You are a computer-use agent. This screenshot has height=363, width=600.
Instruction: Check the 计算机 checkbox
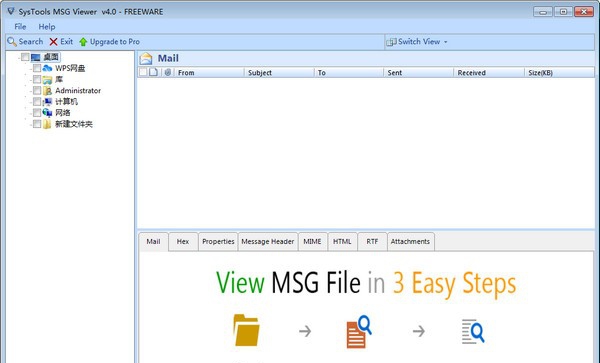coord(37,101)
